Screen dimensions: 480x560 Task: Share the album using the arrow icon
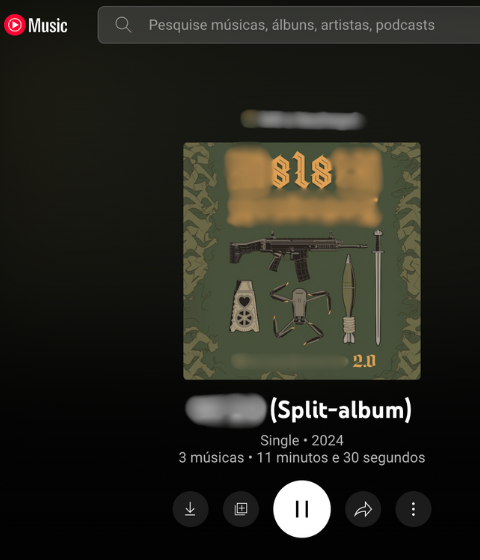363,509
